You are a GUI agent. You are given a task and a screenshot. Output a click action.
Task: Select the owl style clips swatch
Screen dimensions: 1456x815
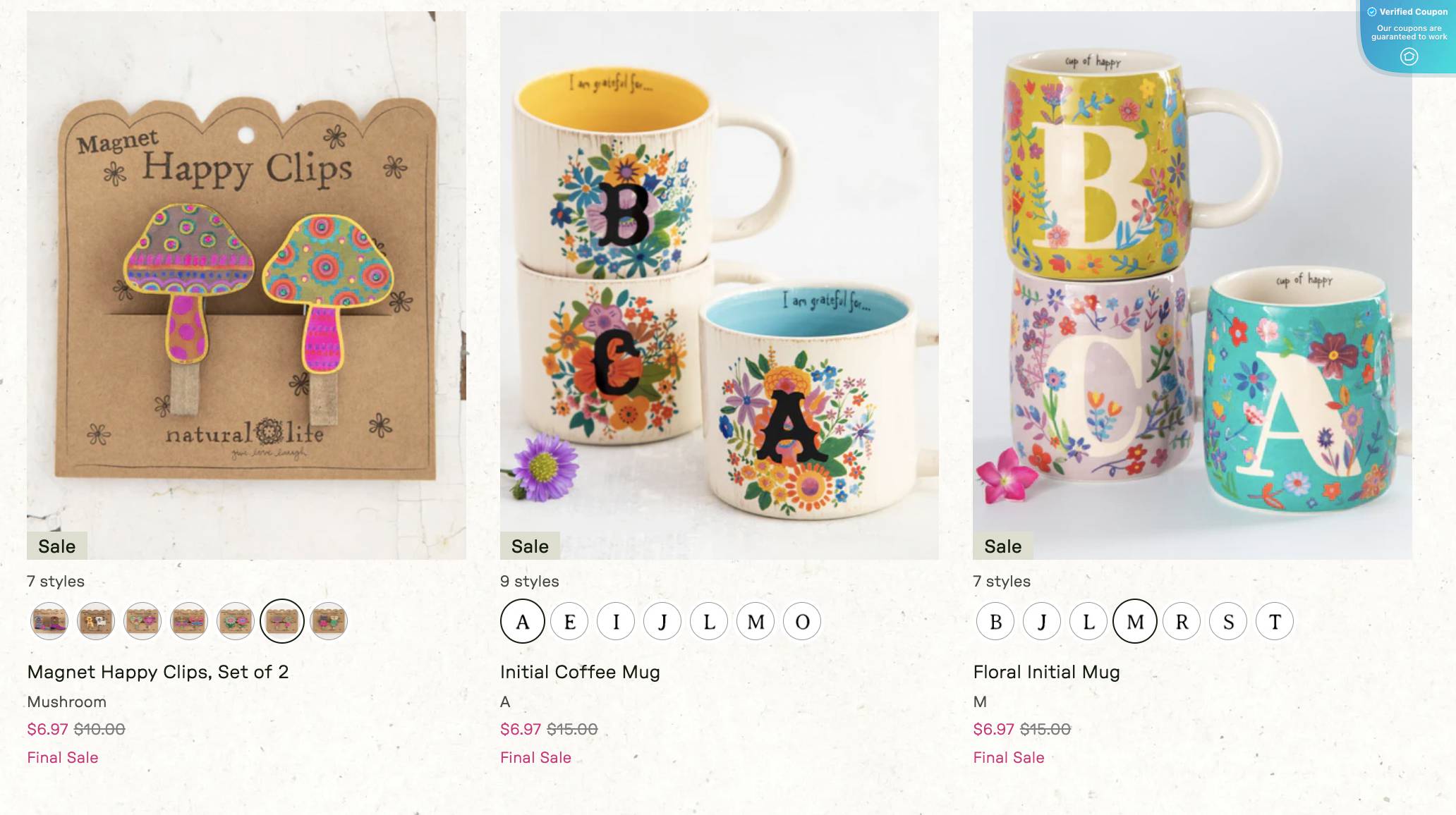(x=329, y=621)
